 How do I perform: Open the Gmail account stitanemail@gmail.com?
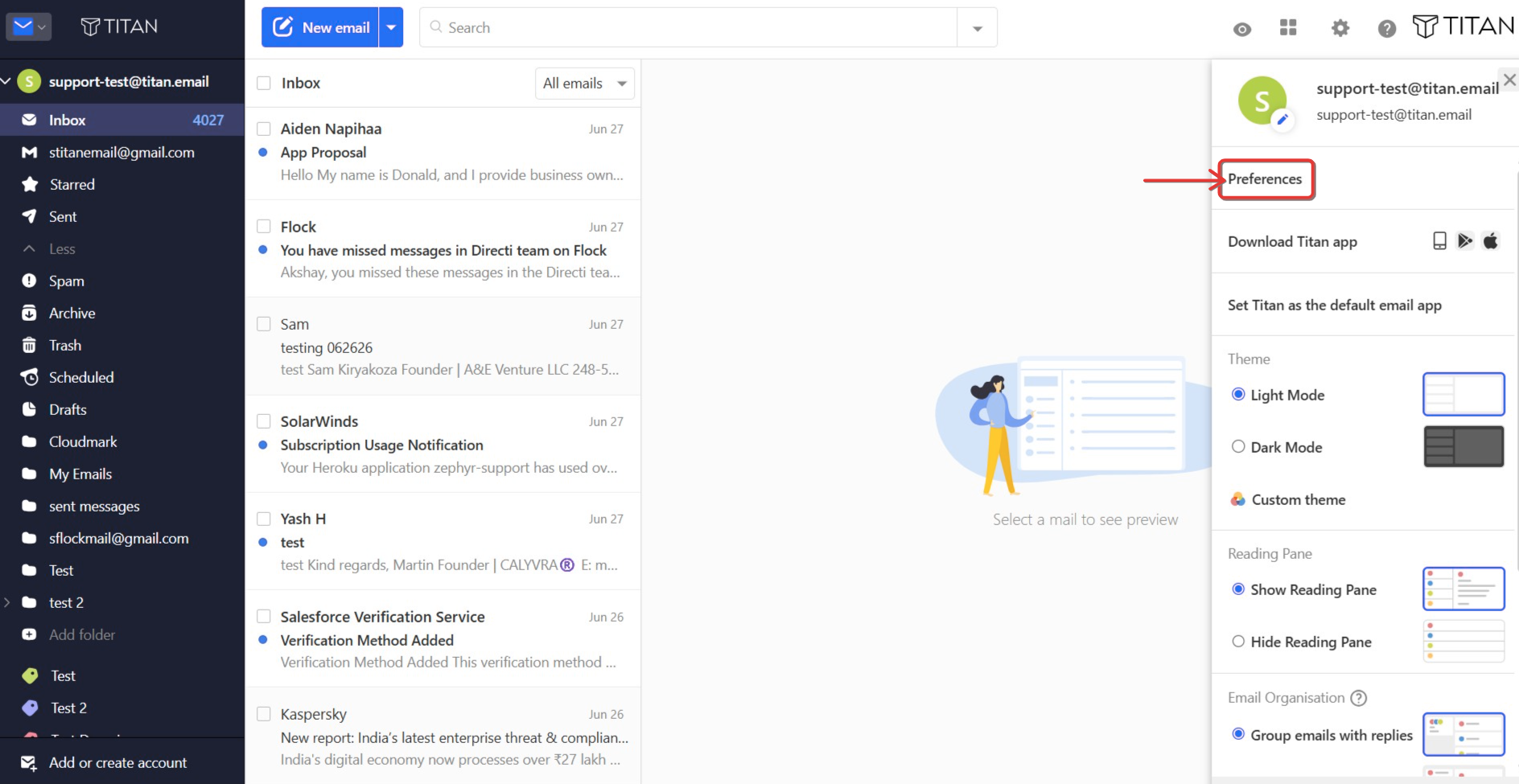(x=122, y=152)
